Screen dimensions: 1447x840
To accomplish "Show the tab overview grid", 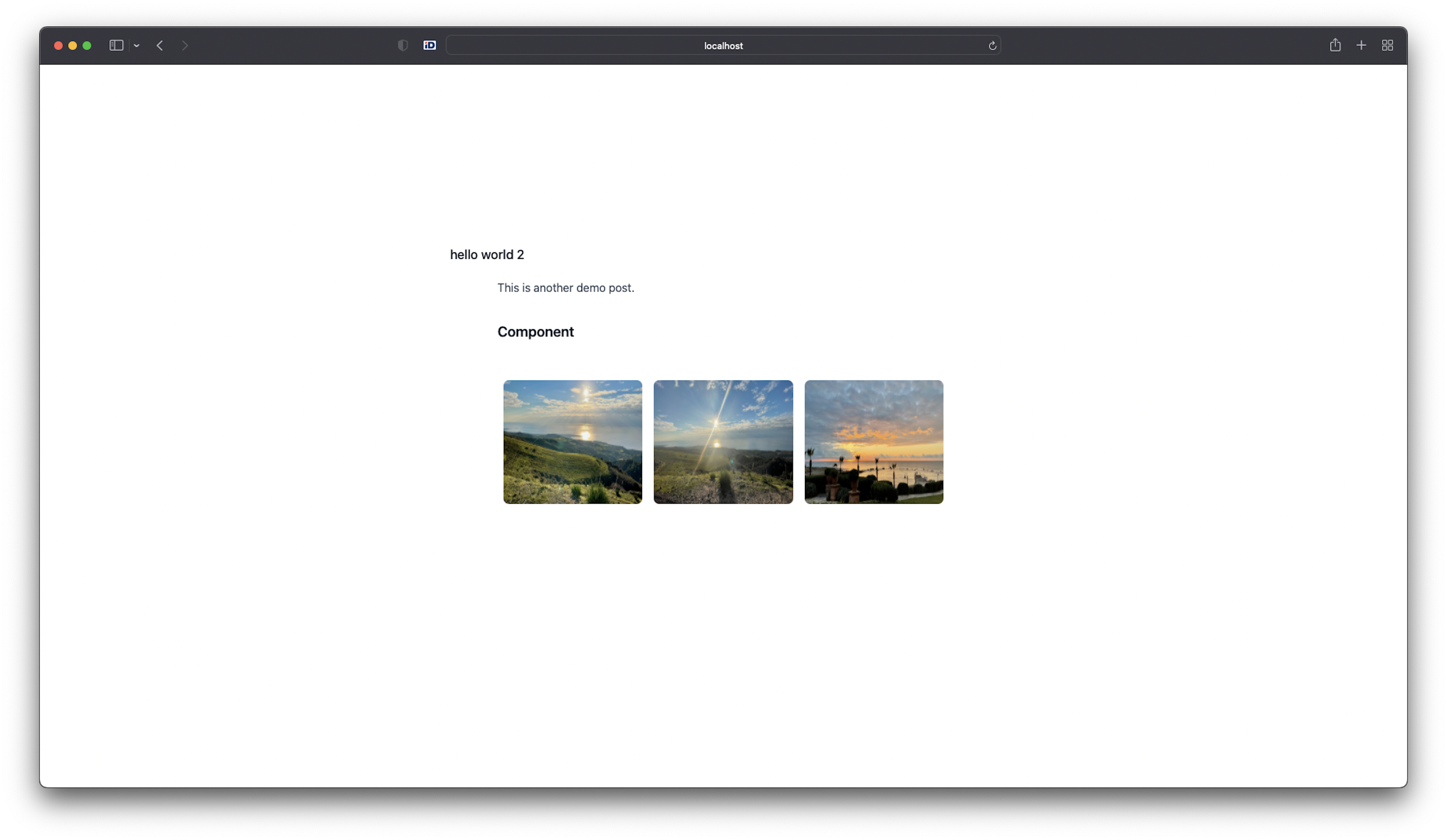I will pos(1387,45).
